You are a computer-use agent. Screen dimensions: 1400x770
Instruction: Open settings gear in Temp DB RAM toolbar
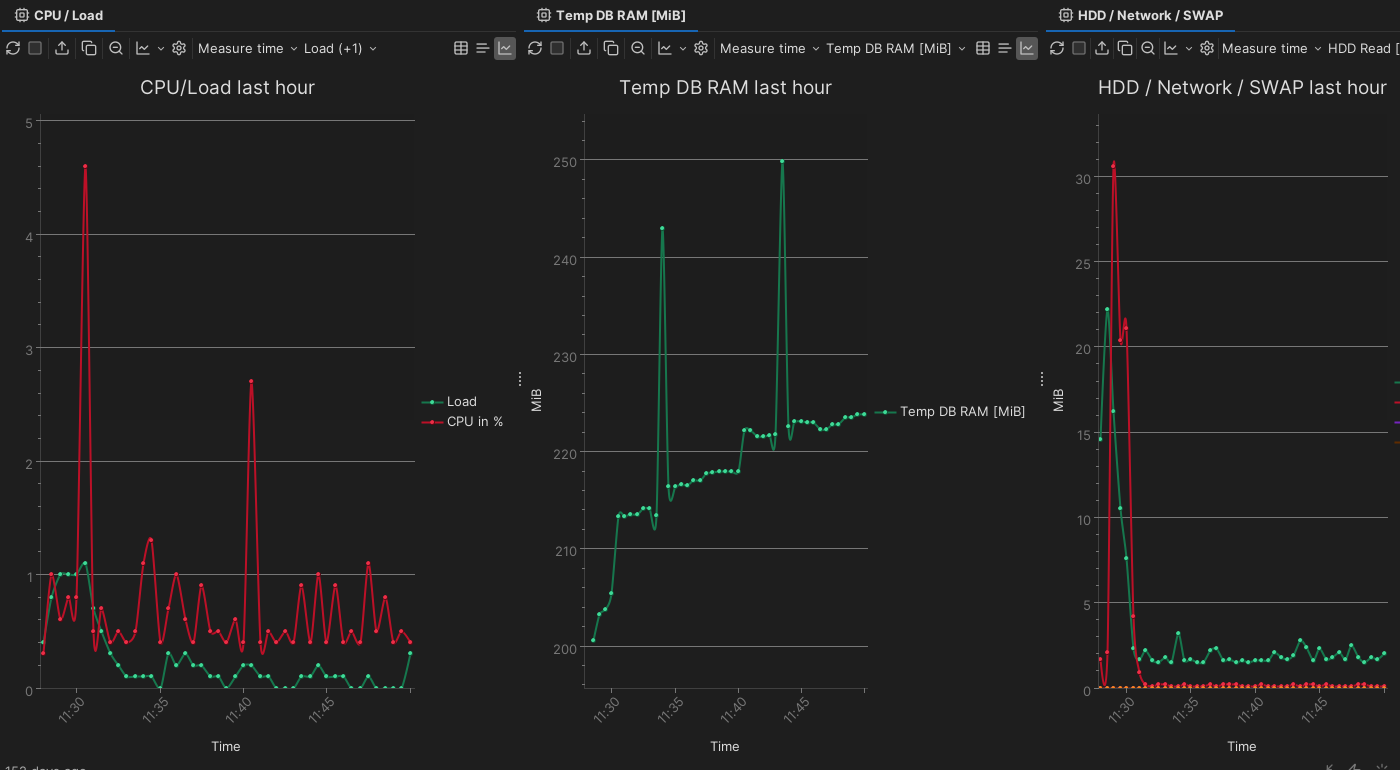[701, 48]
